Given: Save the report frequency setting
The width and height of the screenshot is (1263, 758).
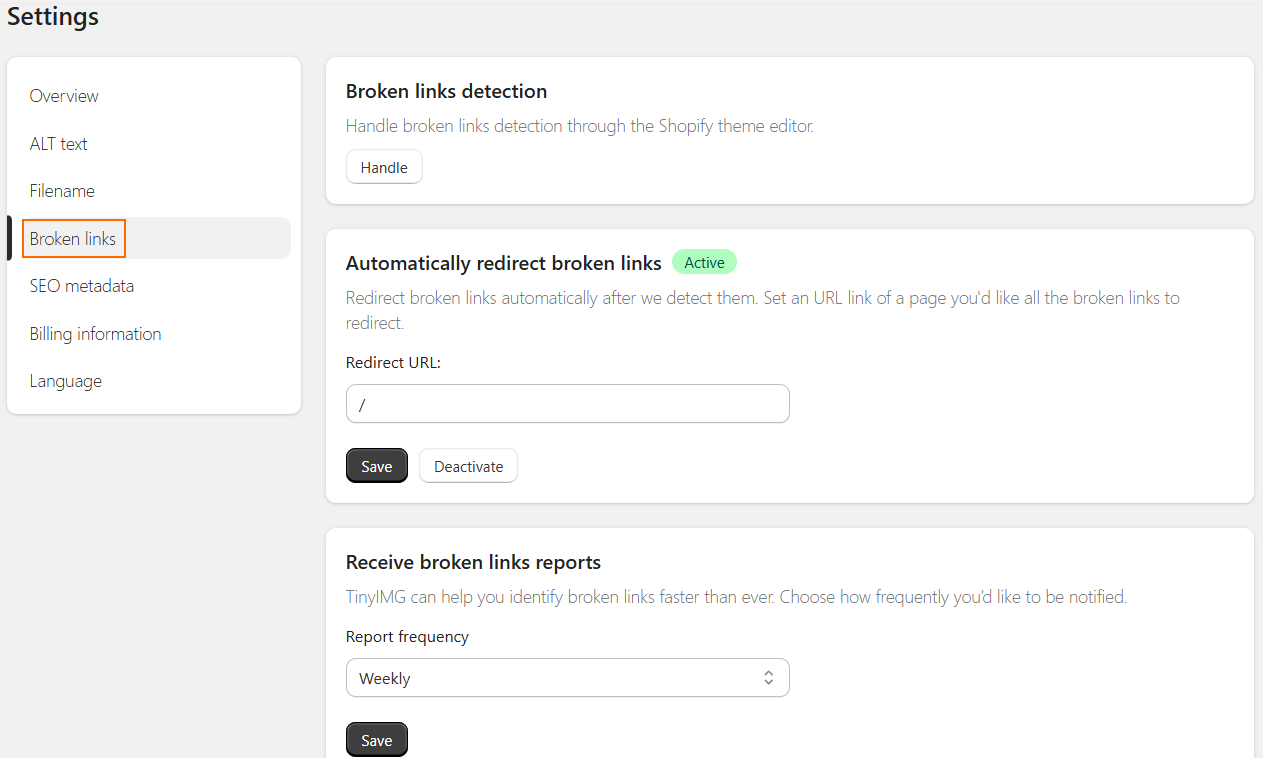Looking at the screenshot, I should click(x=376, y=739).
